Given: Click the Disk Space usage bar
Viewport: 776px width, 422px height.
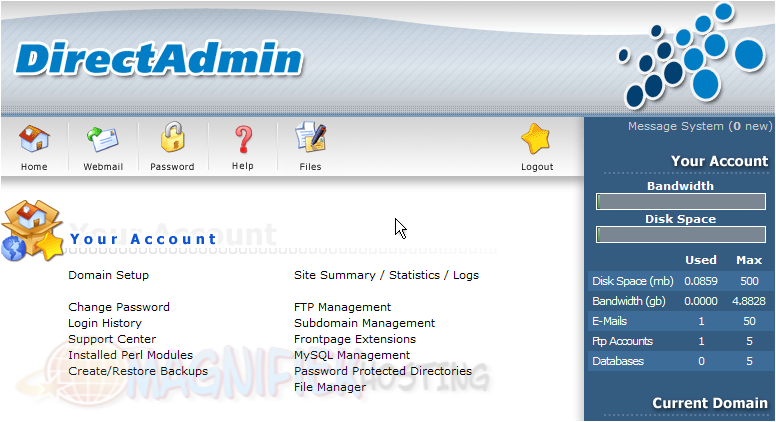Looking at the screenshot, I should (x=681, y=234).
